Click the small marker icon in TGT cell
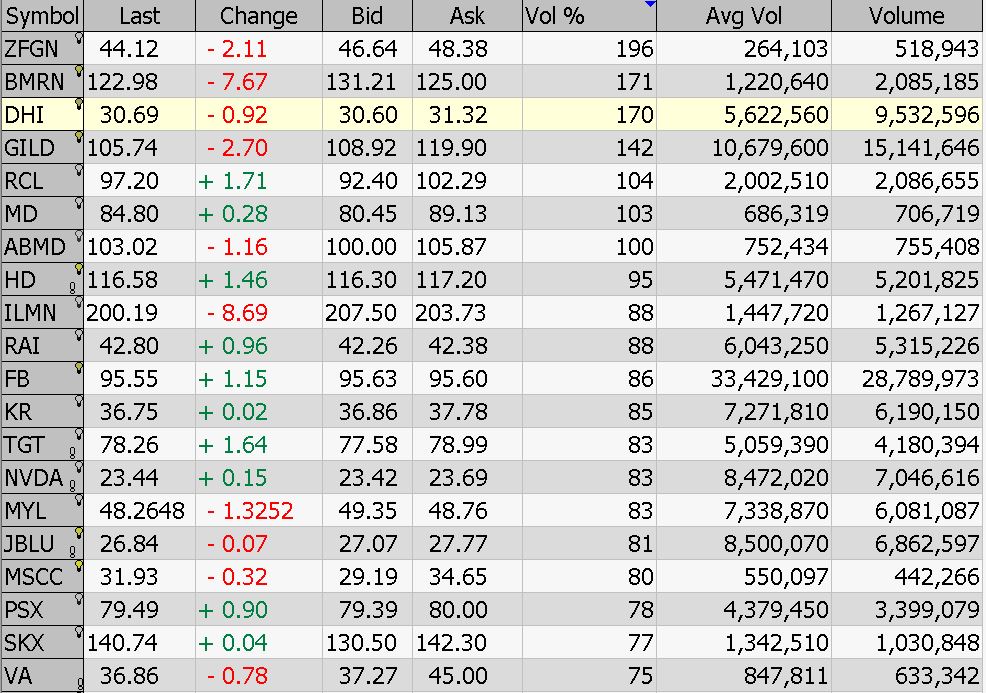Viewport: 986px width, 693px height. coord(72,453)
